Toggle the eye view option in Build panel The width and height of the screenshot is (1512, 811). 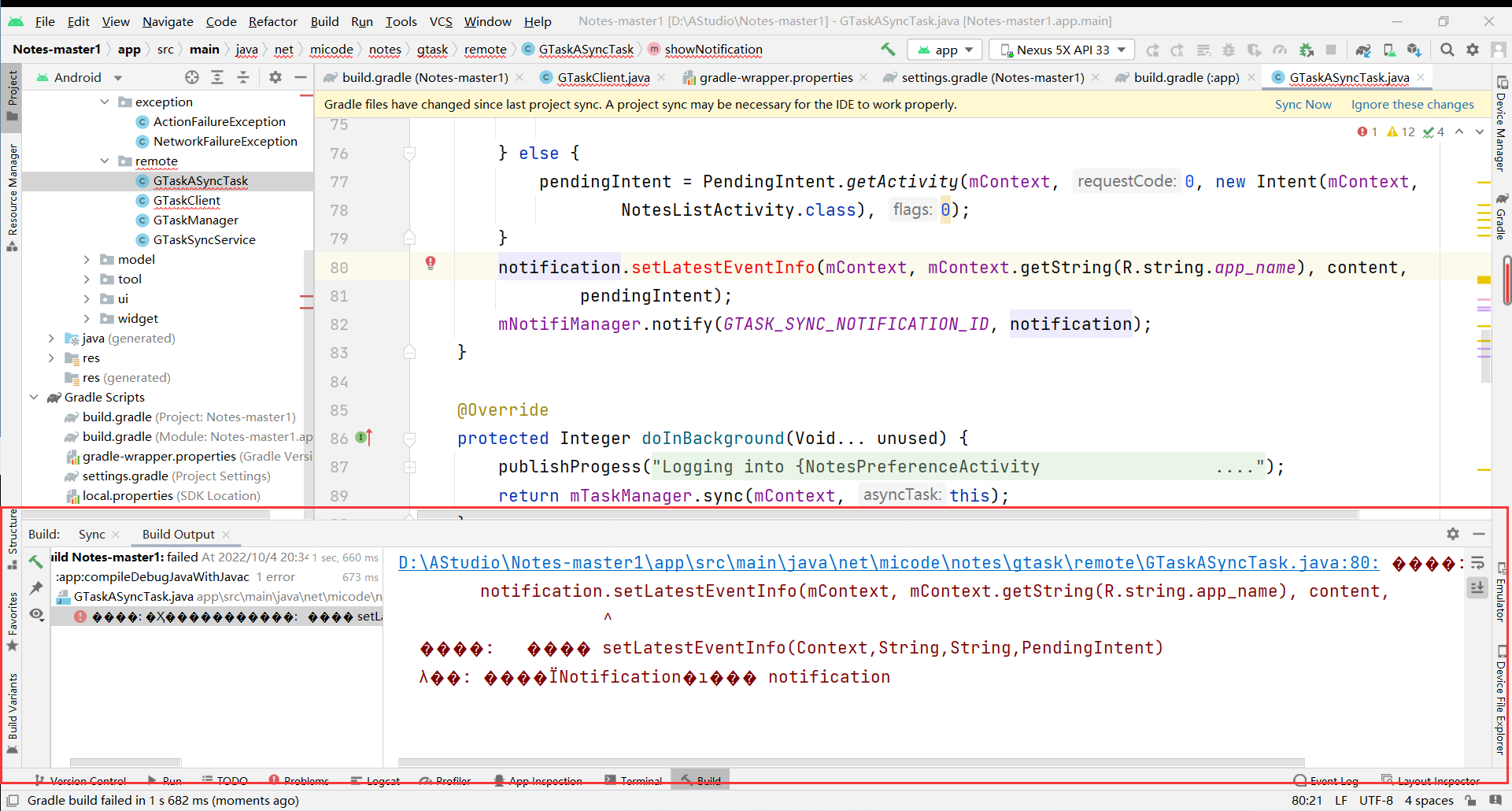36,614
